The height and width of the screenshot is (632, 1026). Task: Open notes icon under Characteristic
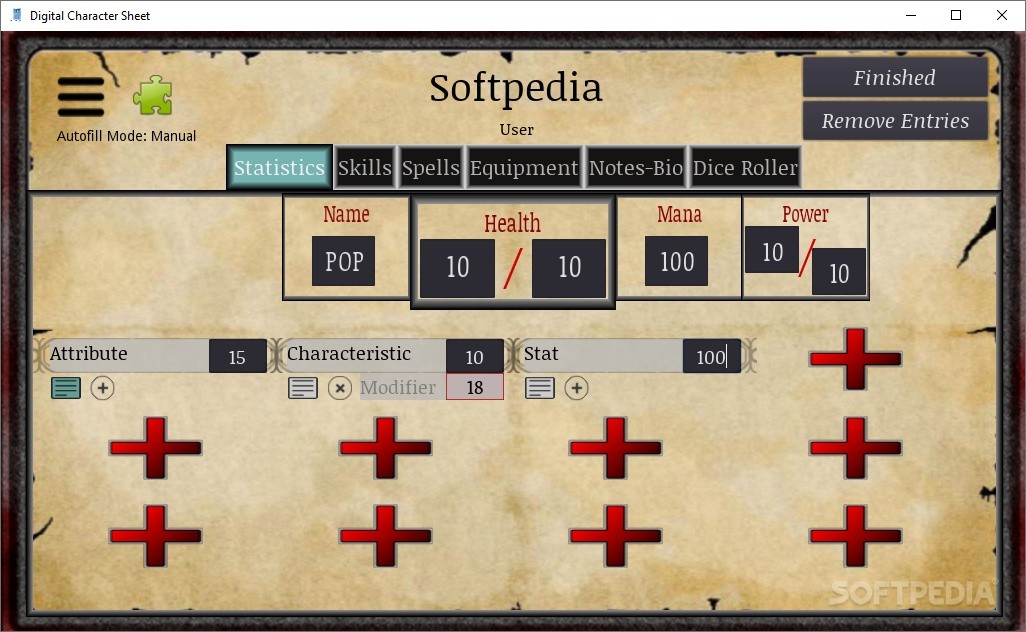303,388
